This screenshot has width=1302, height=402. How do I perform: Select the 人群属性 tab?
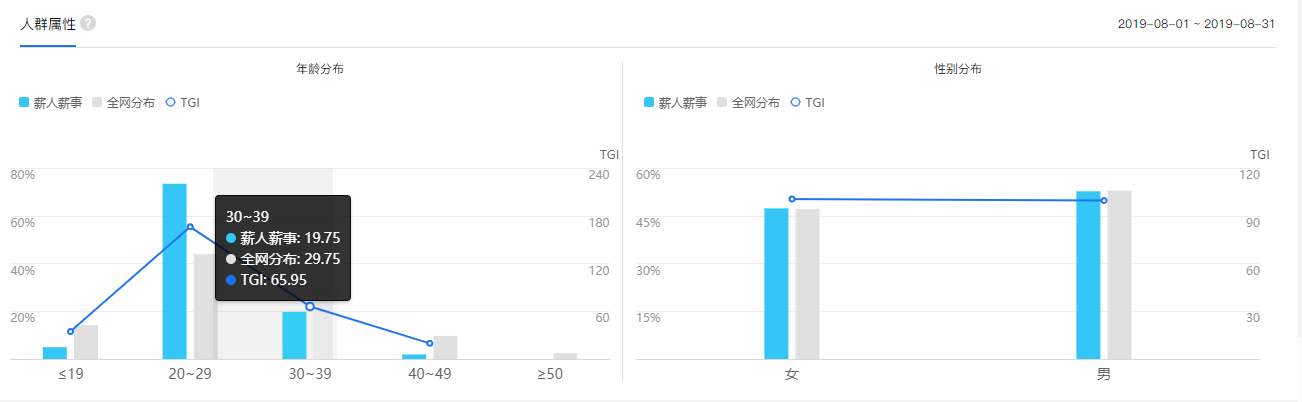tap(48, 23)
